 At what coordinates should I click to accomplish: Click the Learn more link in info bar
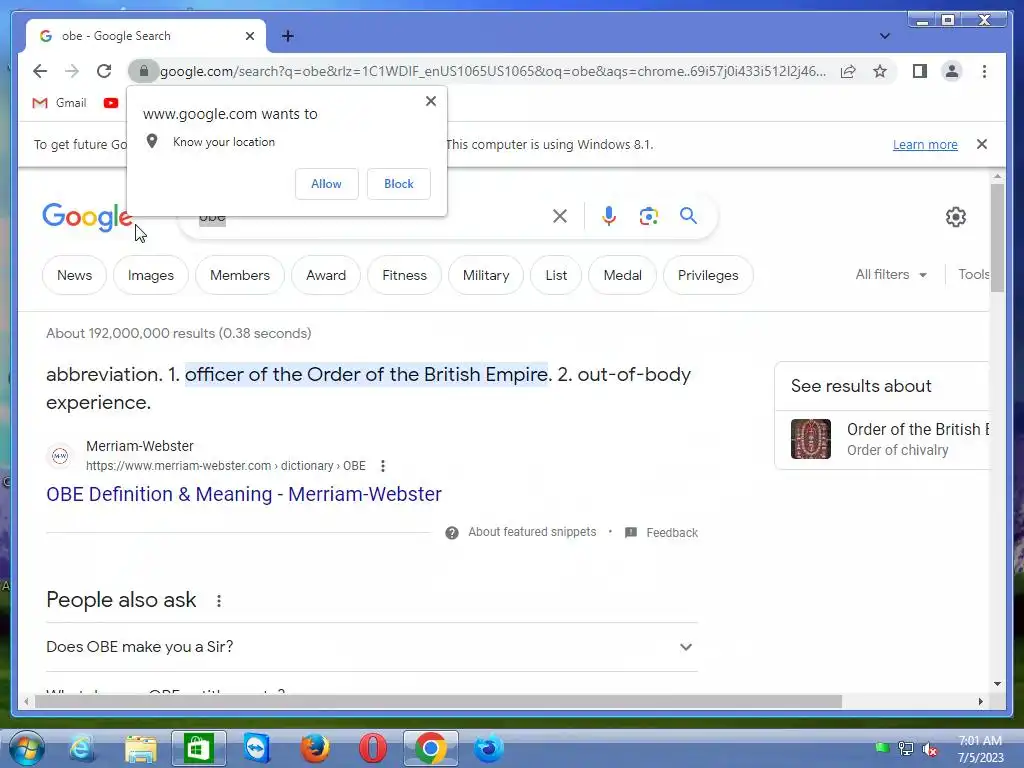pos(925,144)
